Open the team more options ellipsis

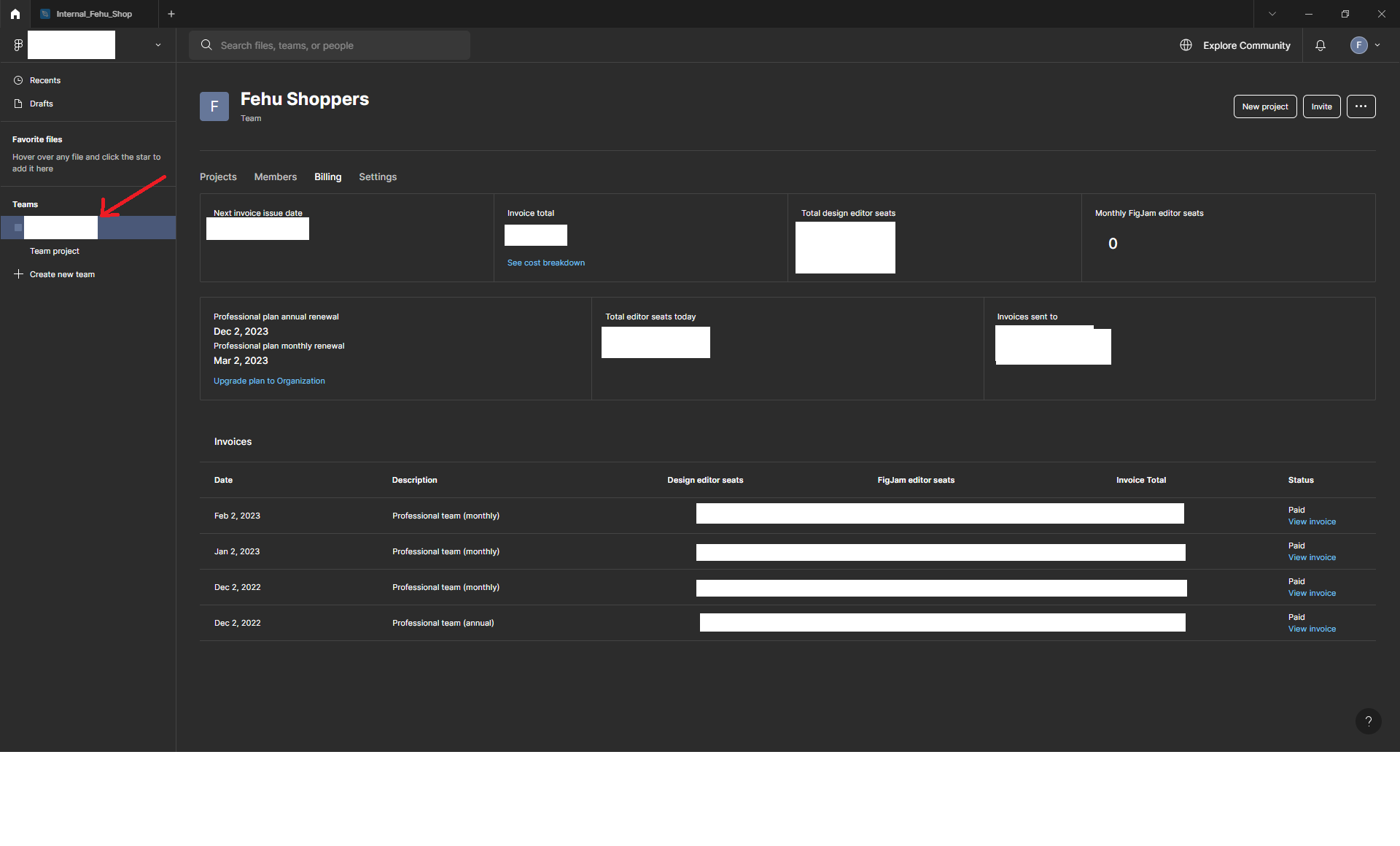coord(1361,106)
